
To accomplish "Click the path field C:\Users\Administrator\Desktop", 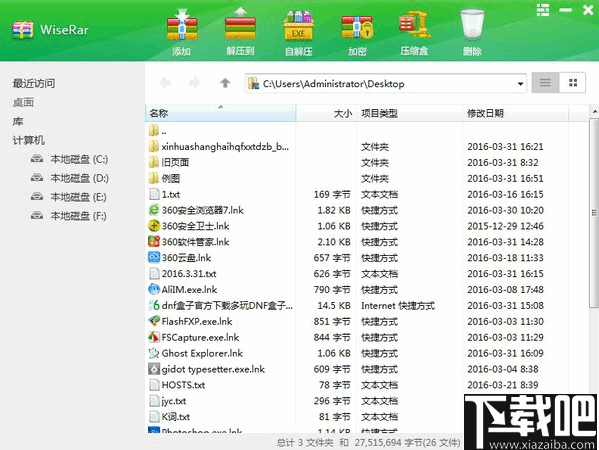I will [386, 83].
